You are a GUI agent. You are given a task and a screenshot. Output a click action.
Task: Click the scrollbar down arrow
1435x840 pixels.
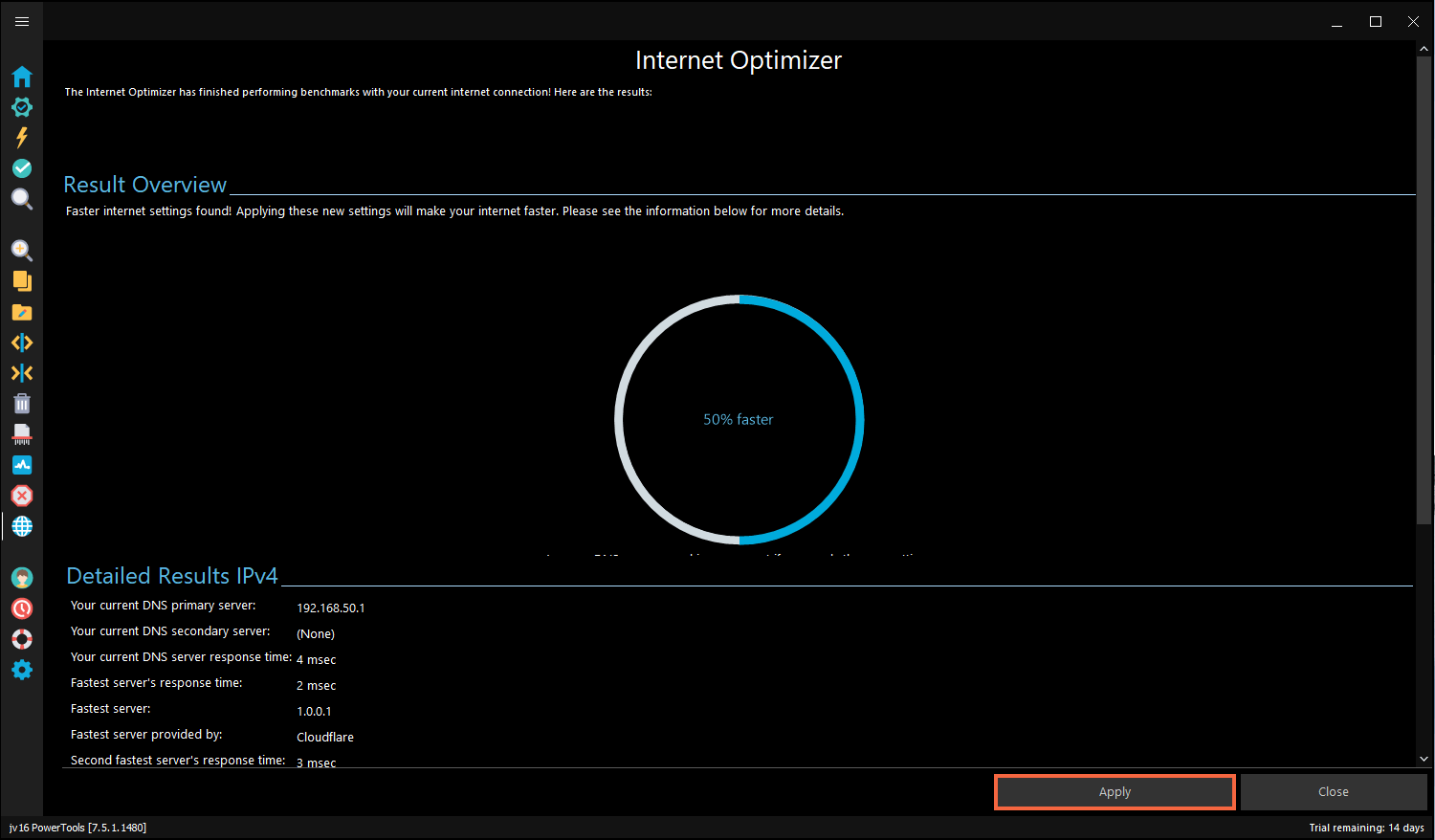click(1424, 759)
